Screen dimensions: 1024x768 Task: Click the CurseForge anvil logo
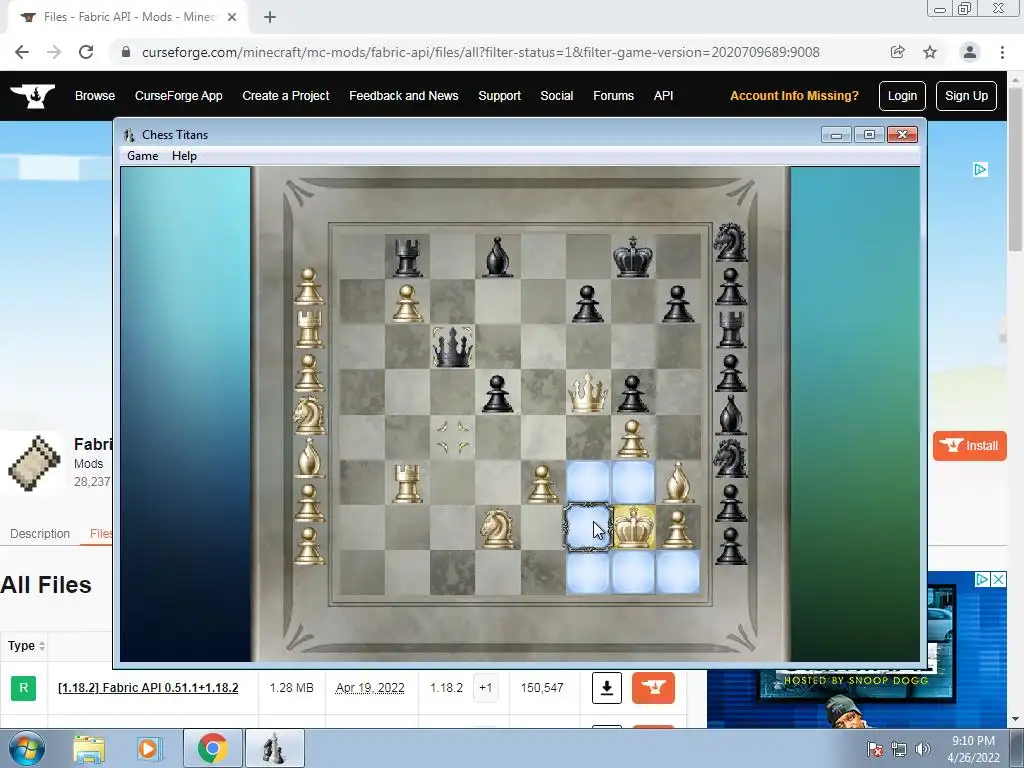33,95
